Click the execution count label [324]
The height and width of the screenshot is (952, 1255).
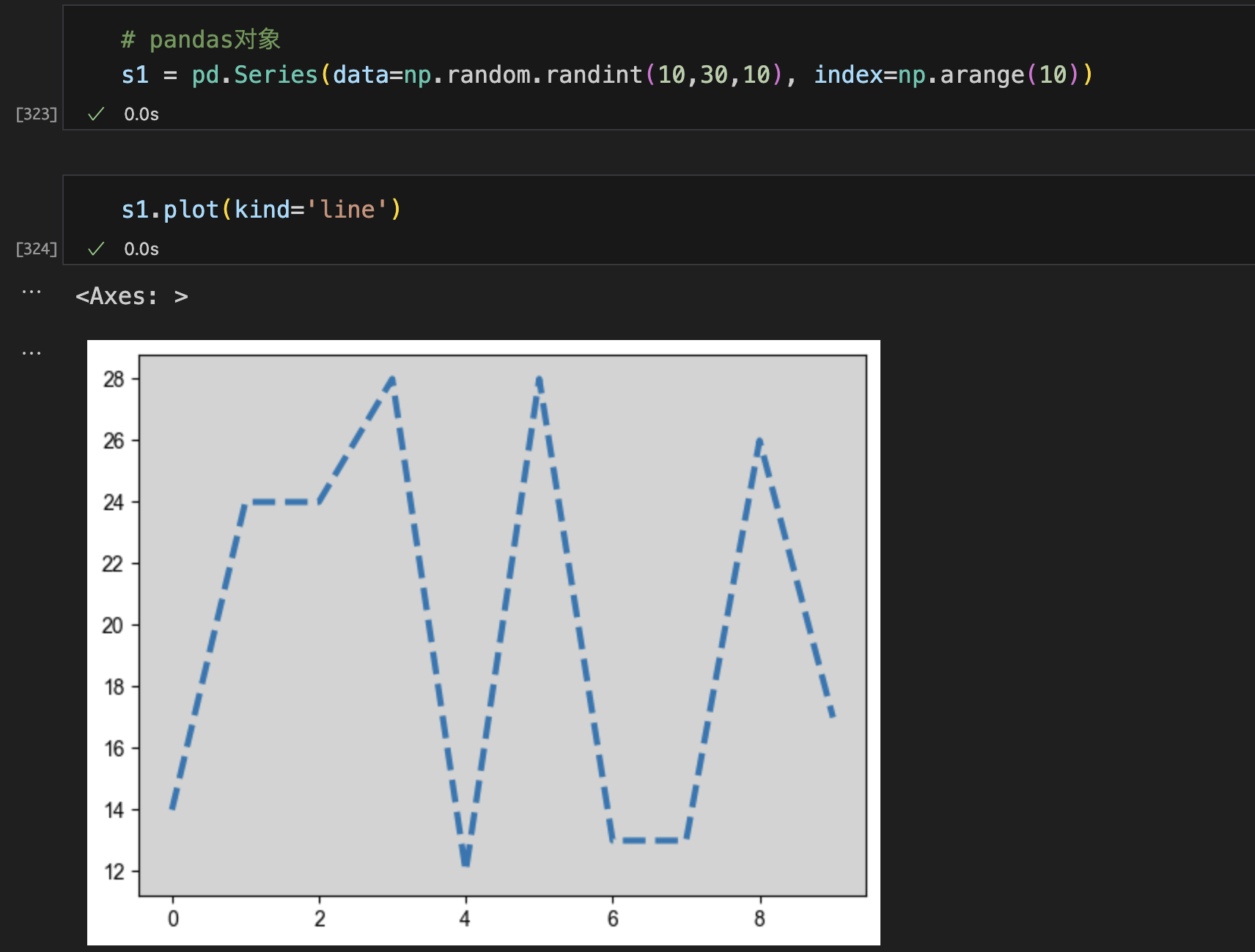[37, 249]
